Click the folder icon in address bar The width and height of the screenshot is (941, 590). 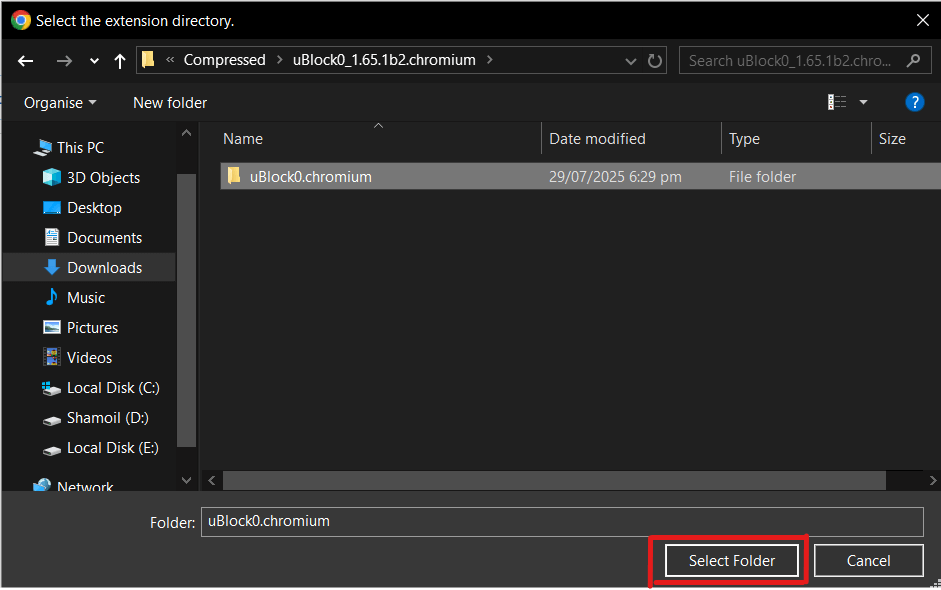point(148,59)
